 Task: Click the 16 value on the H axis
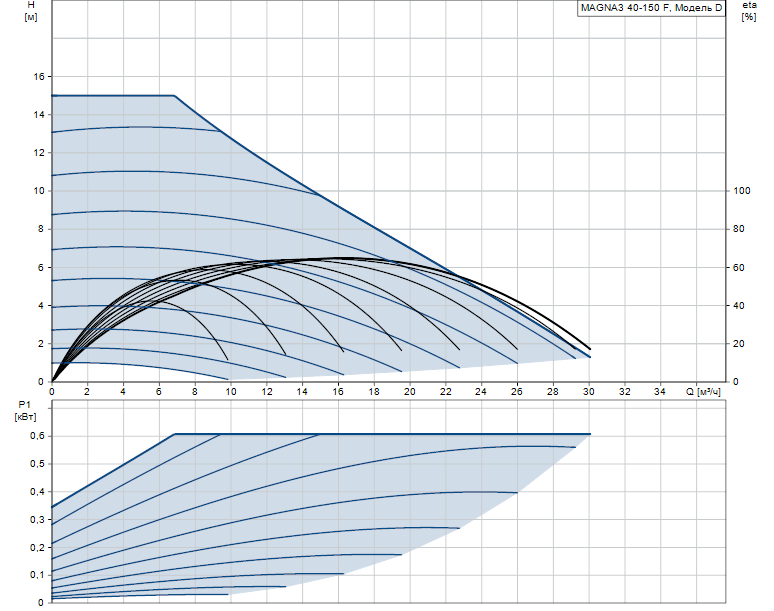(39, 76)
